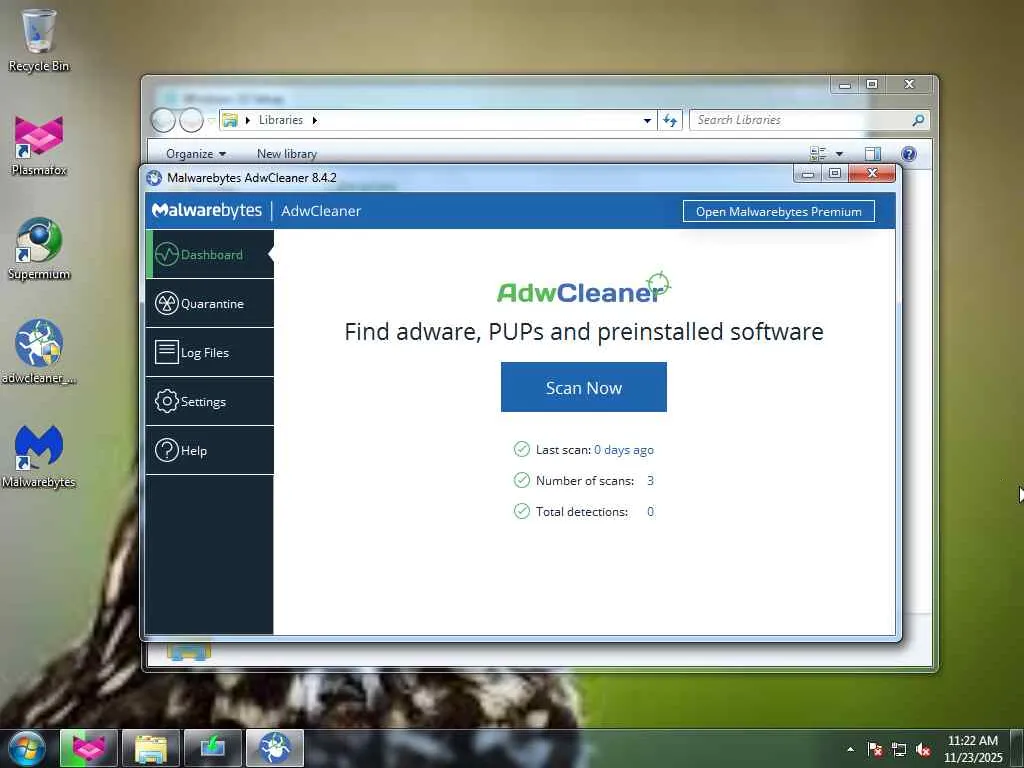
Task: Show hidden tray icons arrow
Action: (x=850, y=749)
